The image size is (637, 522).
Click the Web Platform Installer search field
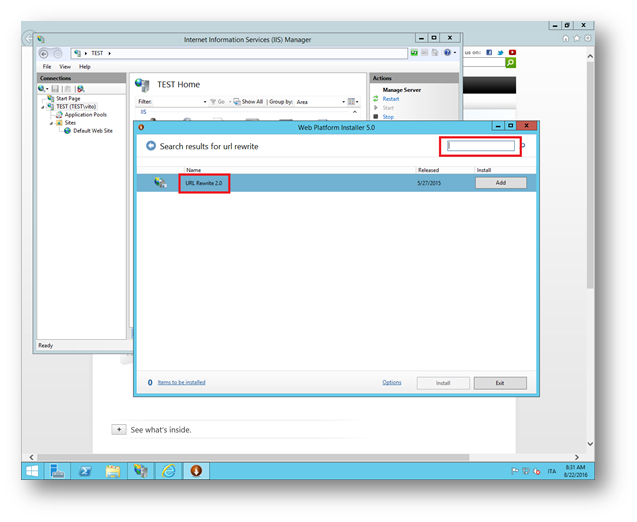[481, 146]
